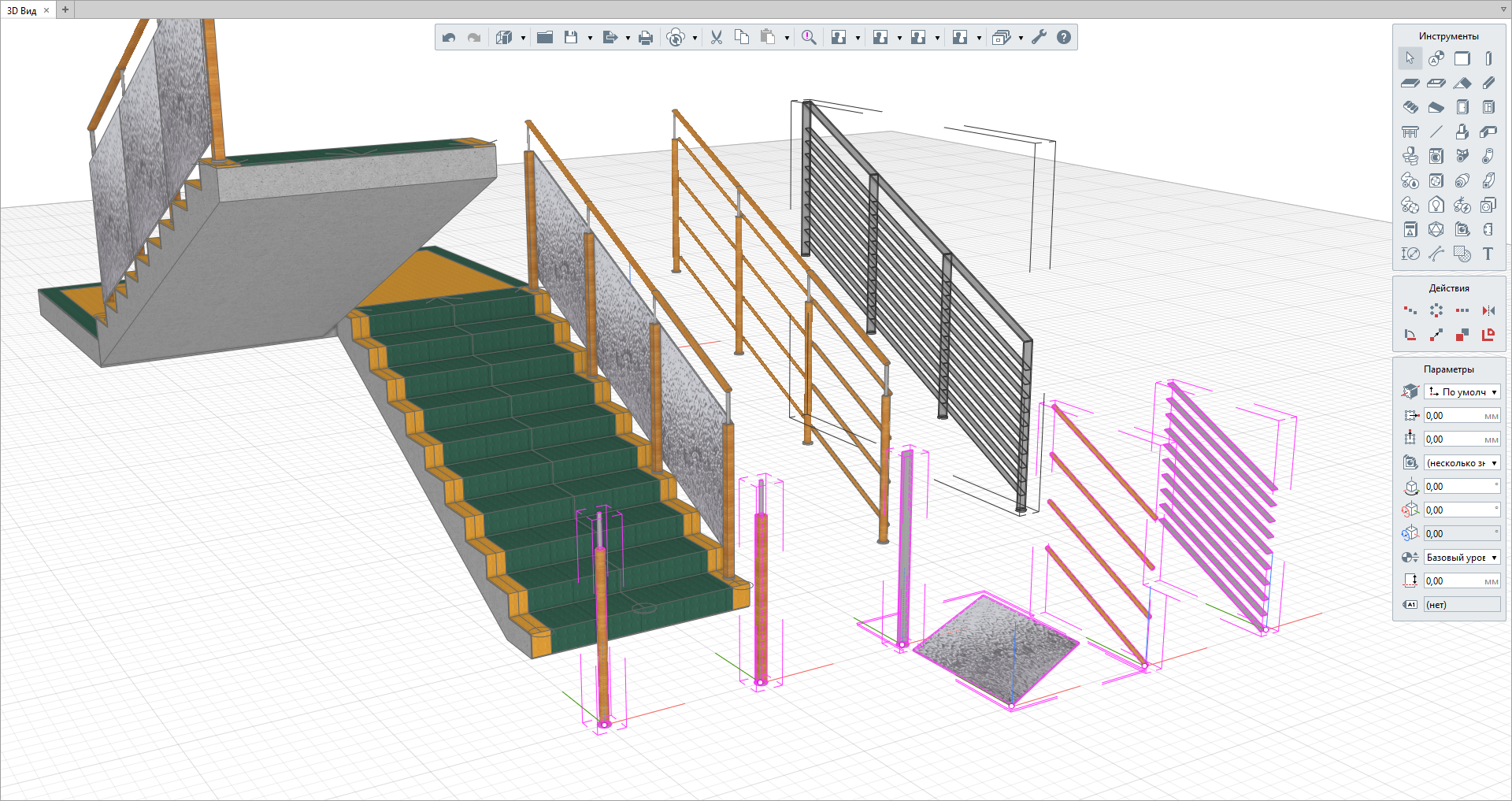Click the stacked windows icon in toolbar

(x=1001, y=37)
